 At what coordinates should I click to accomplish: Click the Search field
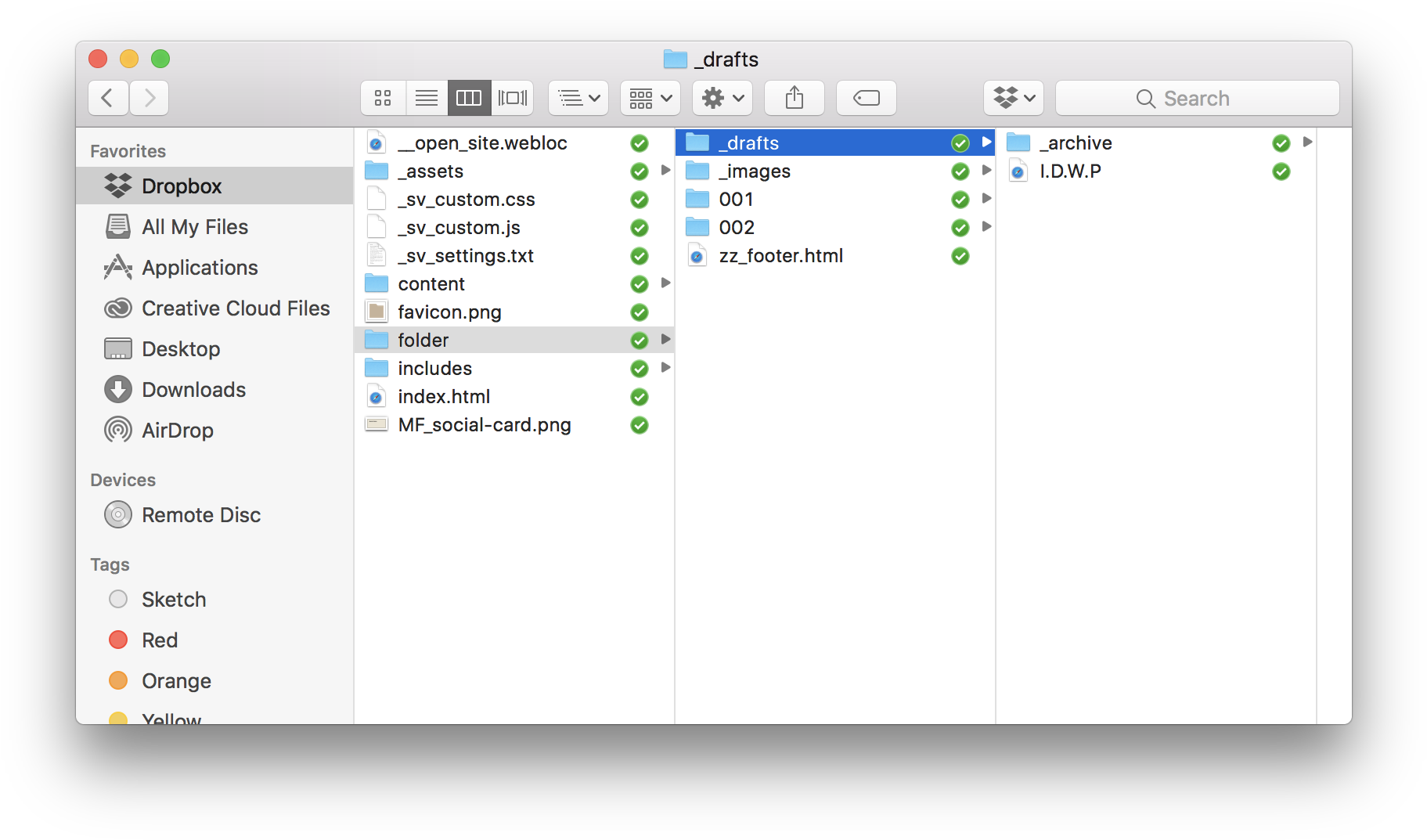click(x=1197, y=98)
